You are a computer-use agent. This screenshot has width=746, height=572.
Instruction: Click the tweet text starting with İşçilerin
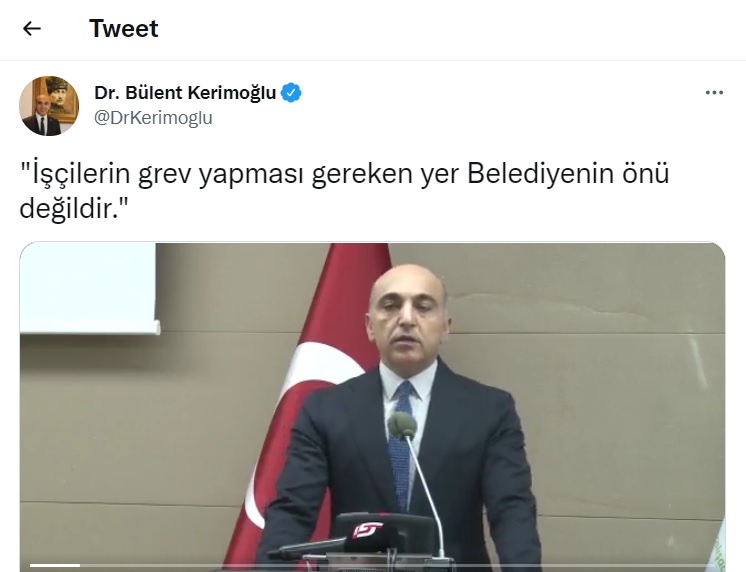coord(344,190)
